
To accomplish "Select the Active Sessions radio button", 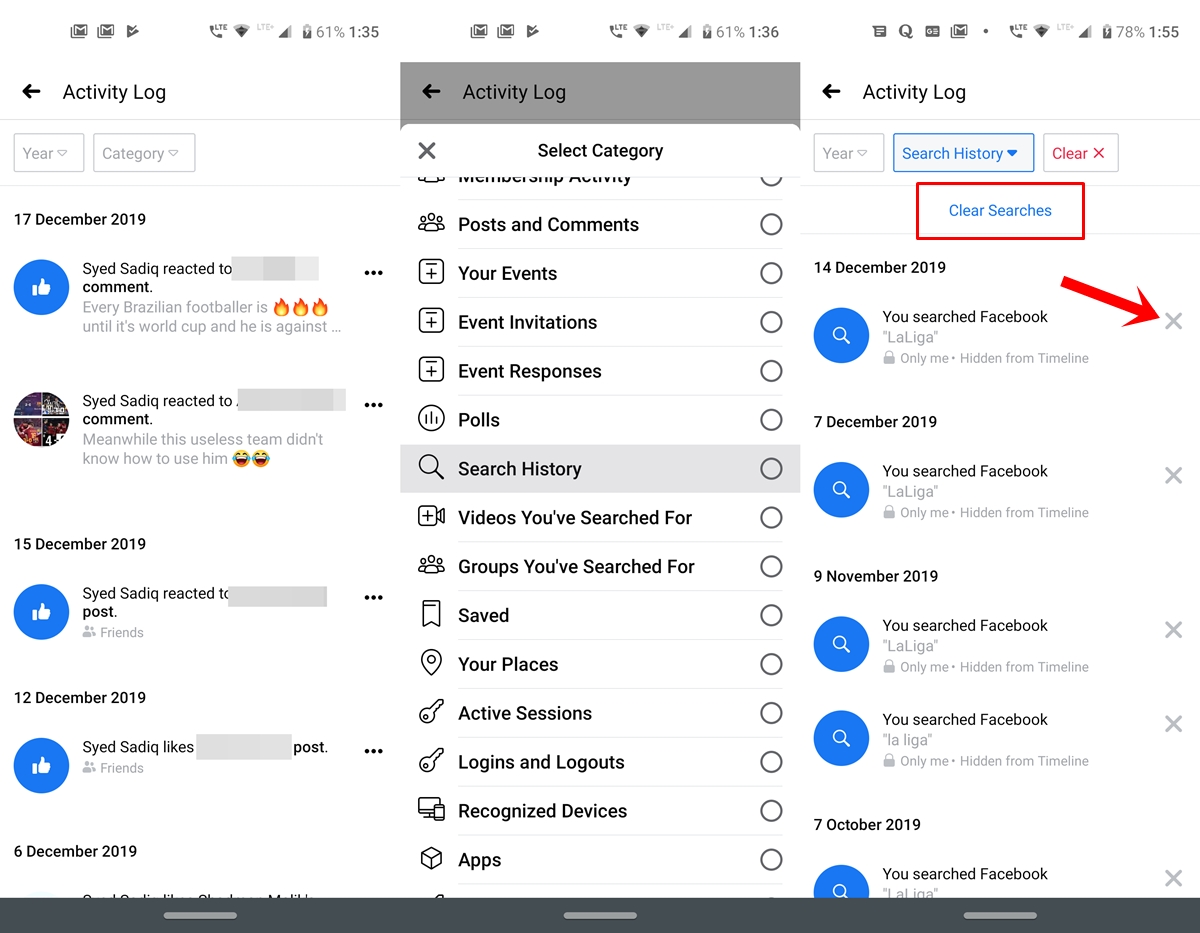I will tap(771, 713).
